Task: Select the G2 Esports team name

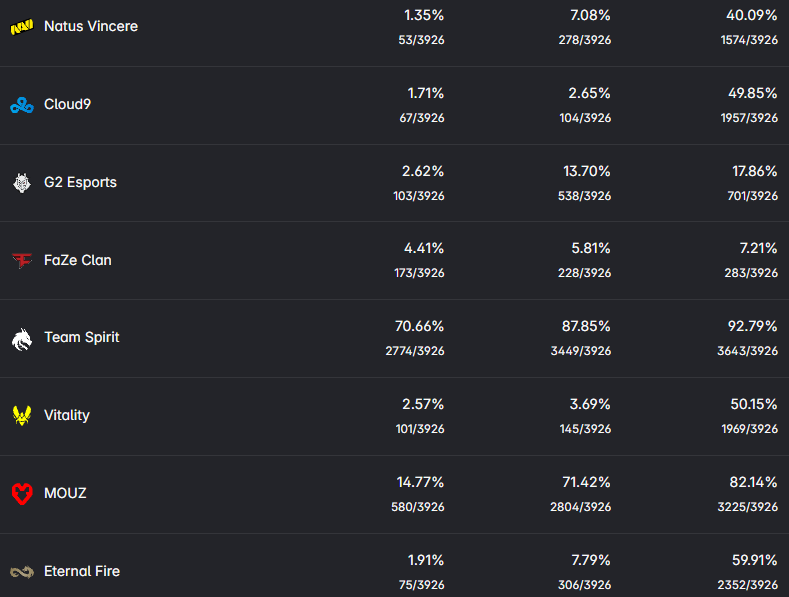Action: click(x=80, y=182)
